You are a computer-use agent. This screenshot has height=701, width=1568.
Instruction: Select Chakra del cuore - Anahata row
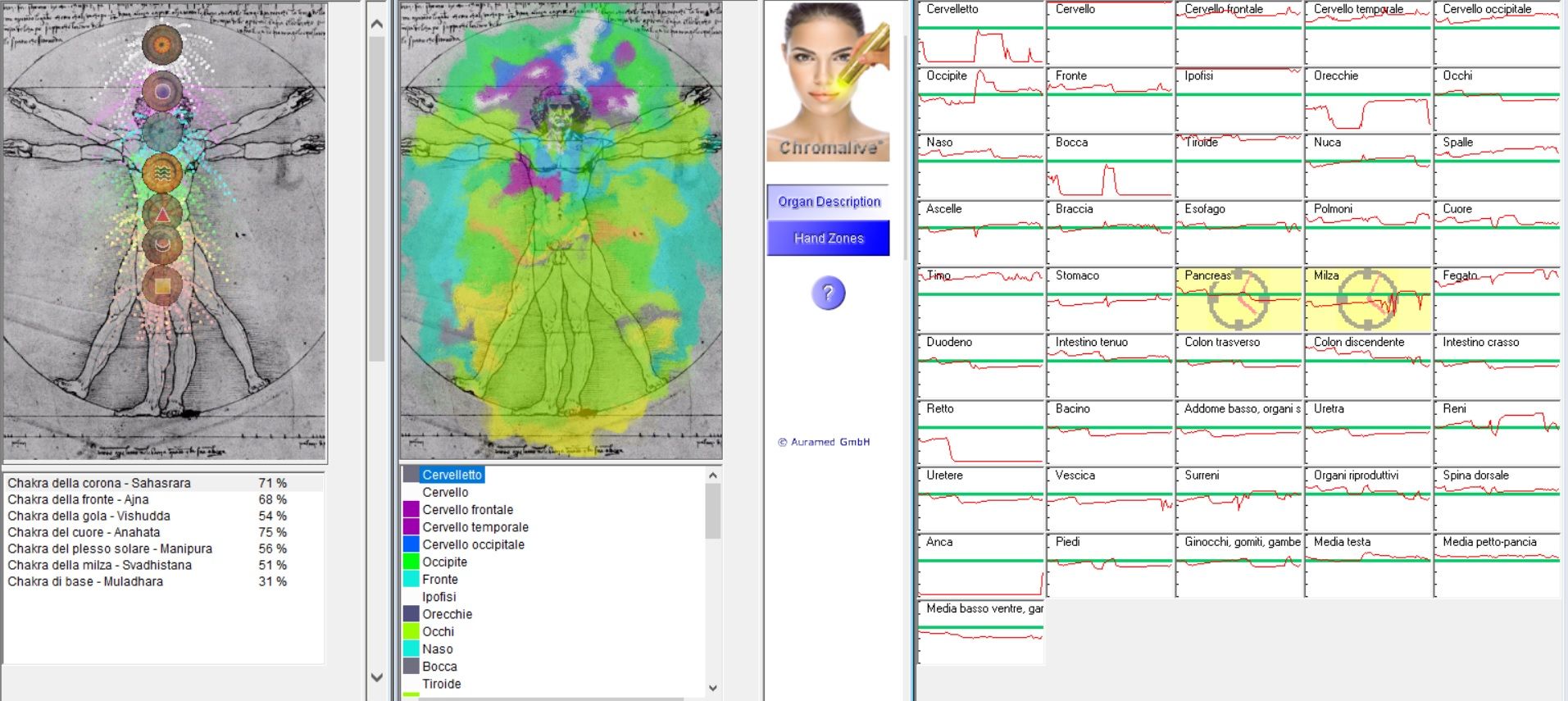[84, 532]
